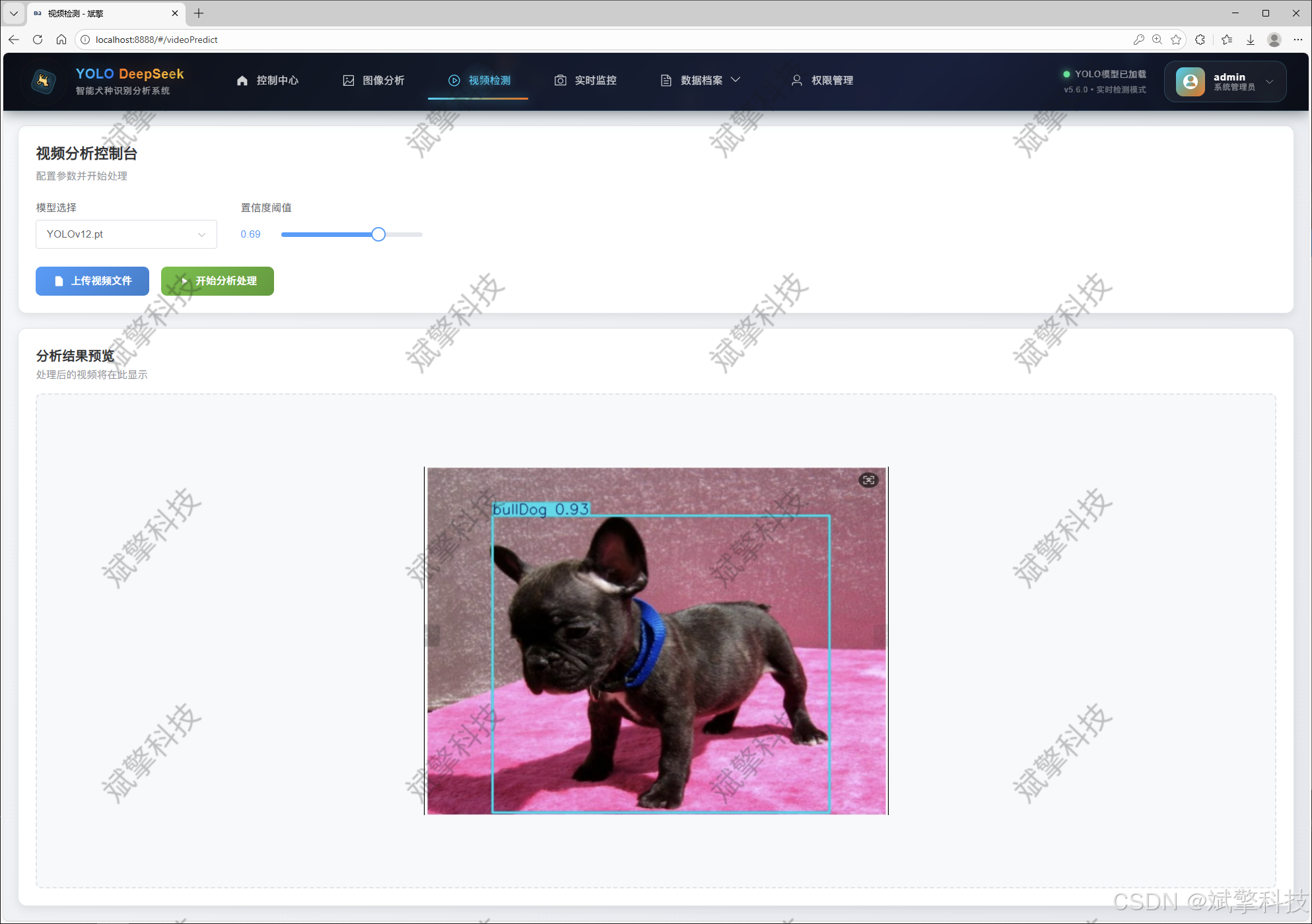Go to 控制中心 tab
The width and height of the screenshot is (1312, 924).
tap(268, 81)
